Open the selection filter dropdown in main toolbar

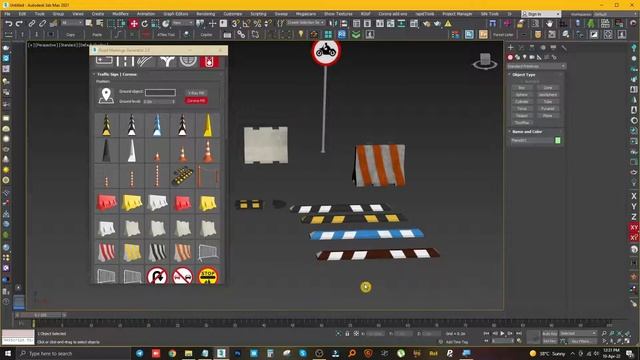point(72,23)
